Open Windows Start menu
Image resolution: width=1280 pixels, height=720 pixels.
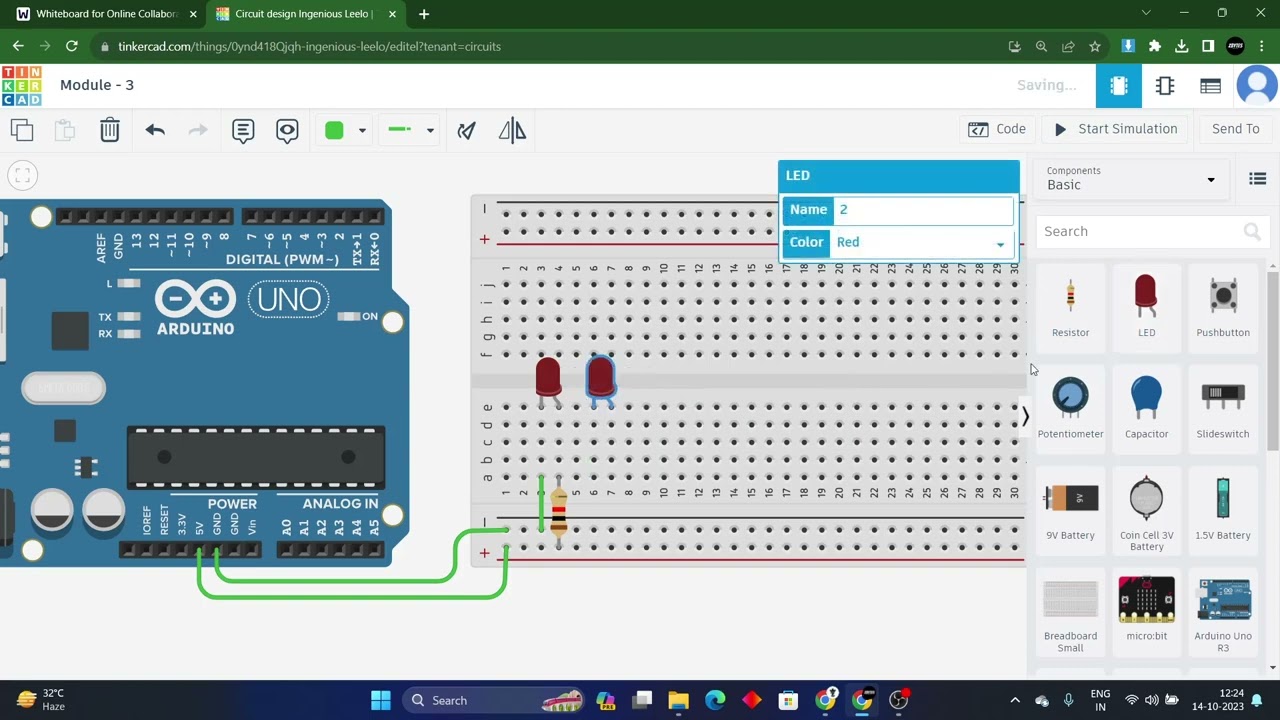381,700
